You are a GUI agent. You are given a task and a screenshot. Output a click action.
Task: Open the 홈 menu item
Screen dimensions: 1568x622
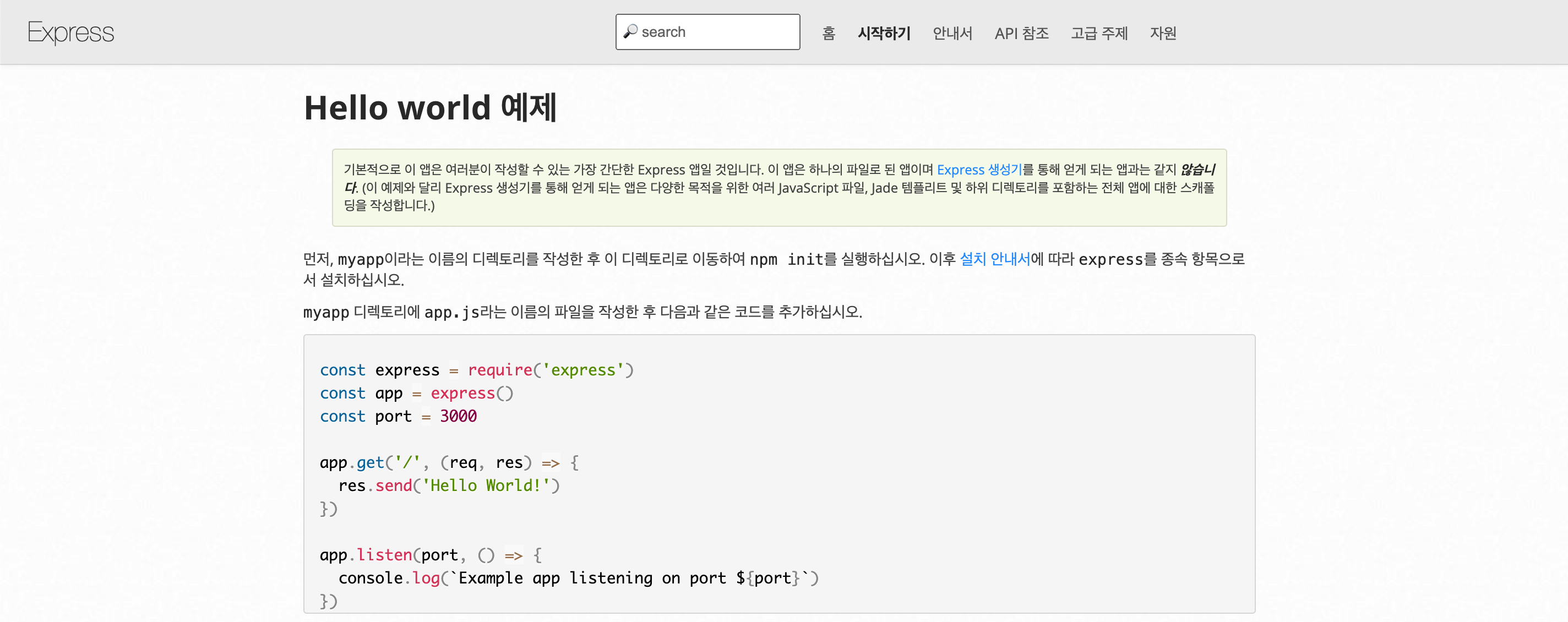[x=829, y=33]
